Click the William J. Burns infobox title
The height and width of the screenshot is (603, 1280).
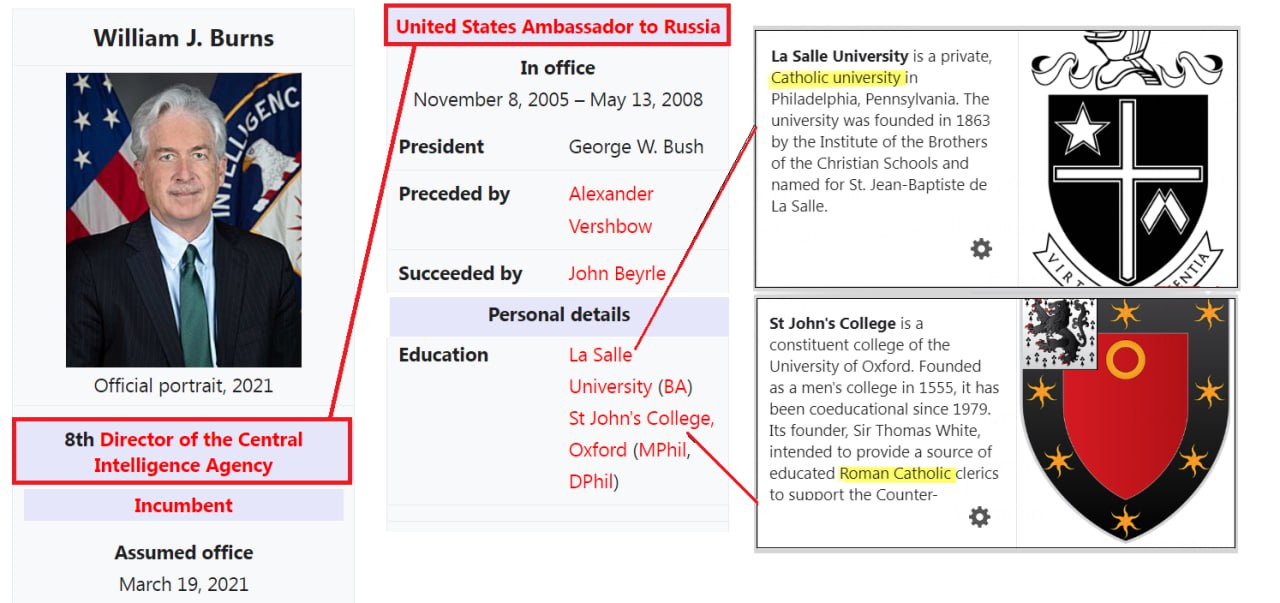click(x=184, y=39)
